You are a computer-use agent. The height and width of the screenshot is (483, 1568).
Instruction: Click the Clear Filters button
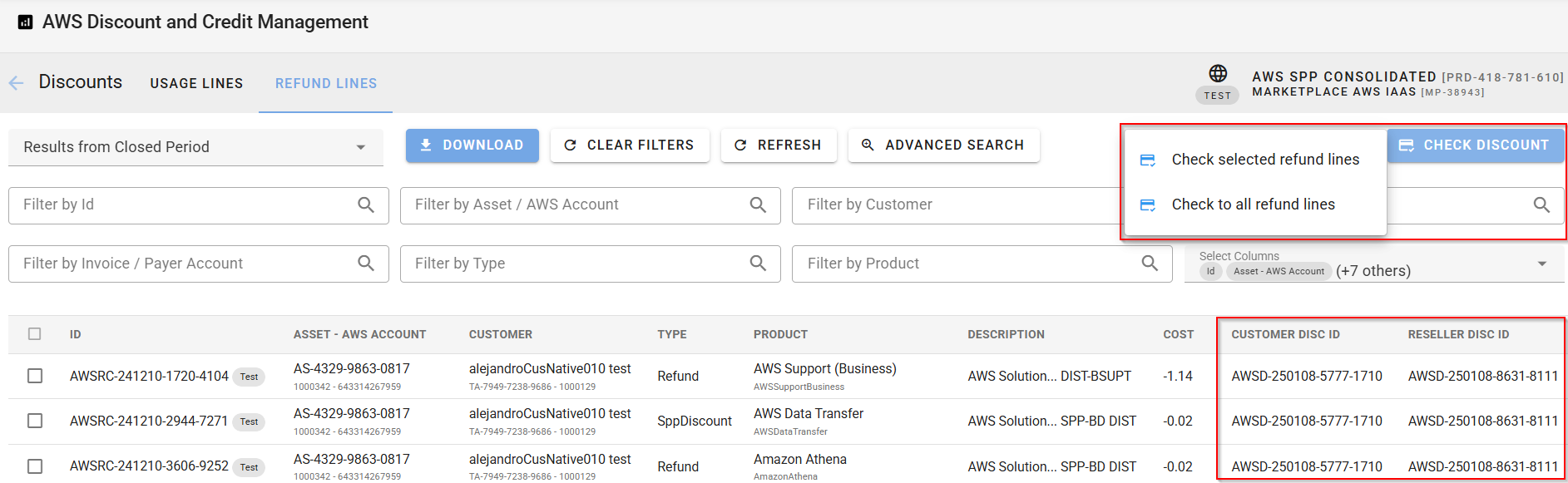click(630, 145)
